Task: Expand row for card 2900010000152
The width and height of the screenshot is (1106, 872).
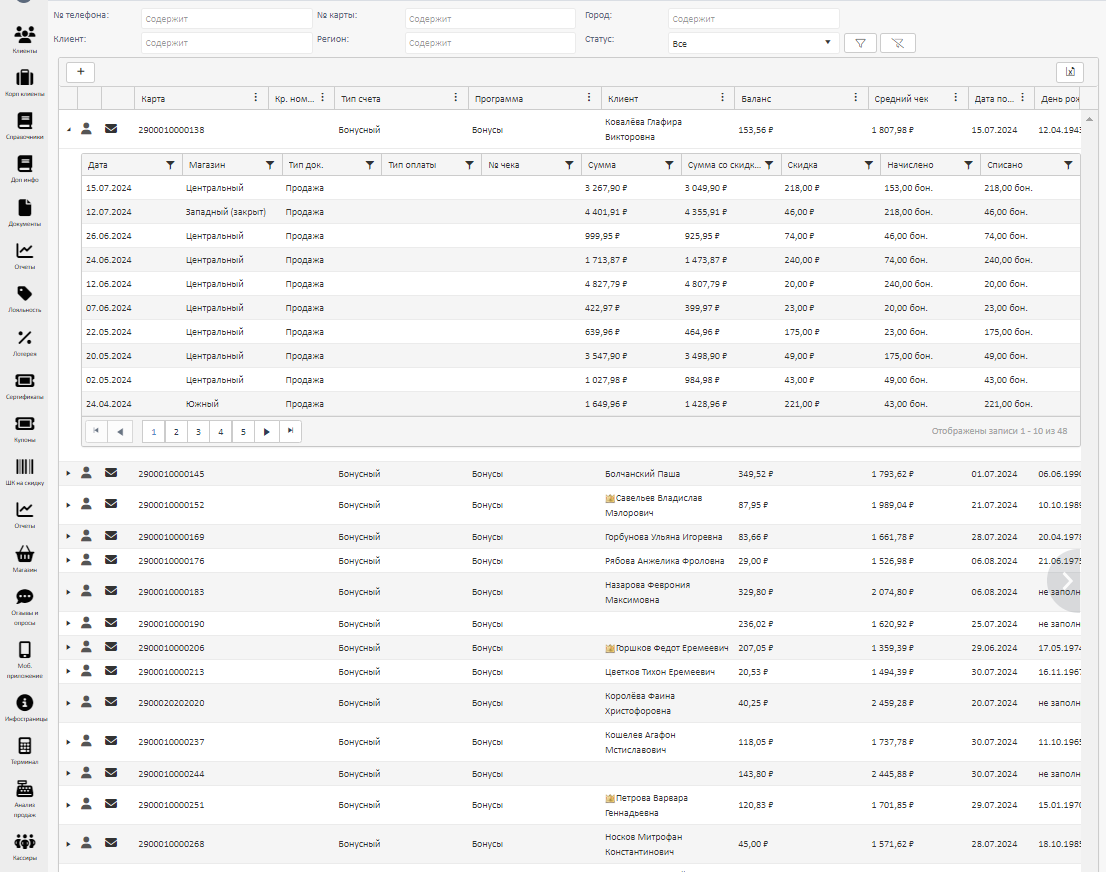Action: pos(68,505)
